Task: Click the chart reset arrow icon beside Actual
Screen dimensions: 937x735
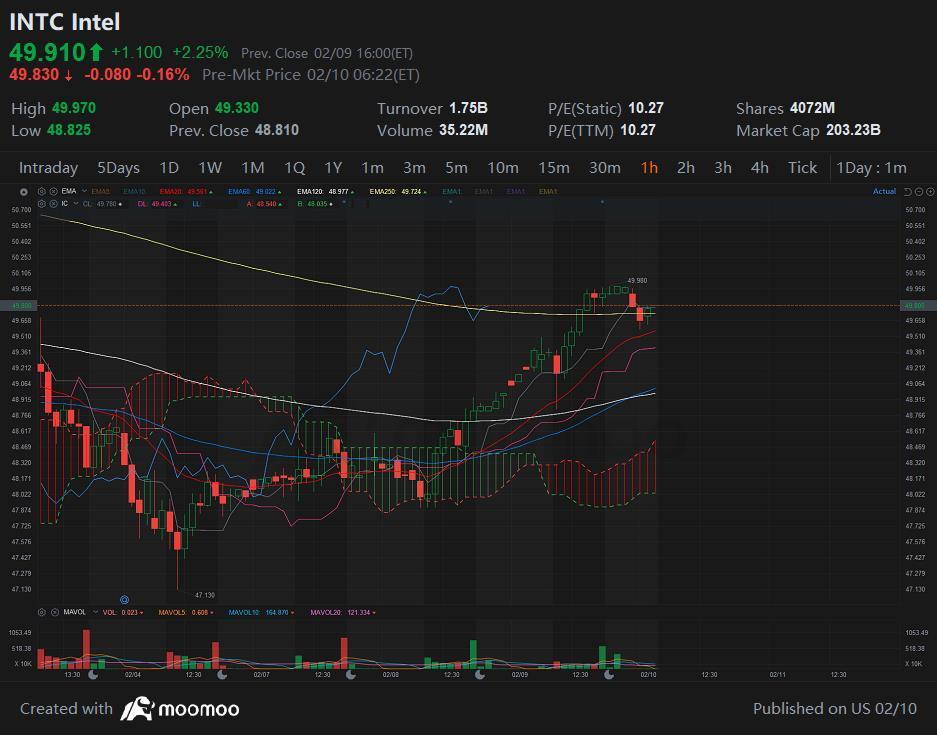Action: pos(908,191)
